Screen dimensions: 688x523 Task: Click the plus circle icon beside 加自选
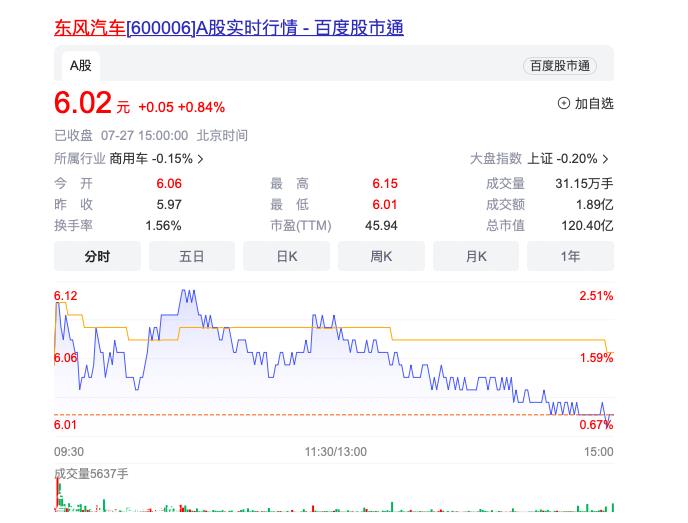pyautogui.click(x=563, y=104)
